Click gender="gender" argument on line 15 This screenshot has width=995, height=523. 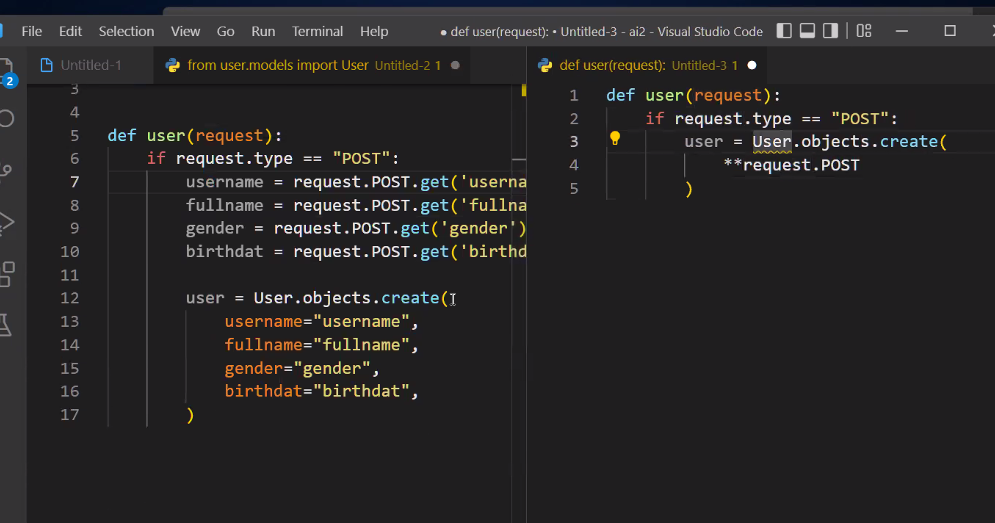click(297, 368)
